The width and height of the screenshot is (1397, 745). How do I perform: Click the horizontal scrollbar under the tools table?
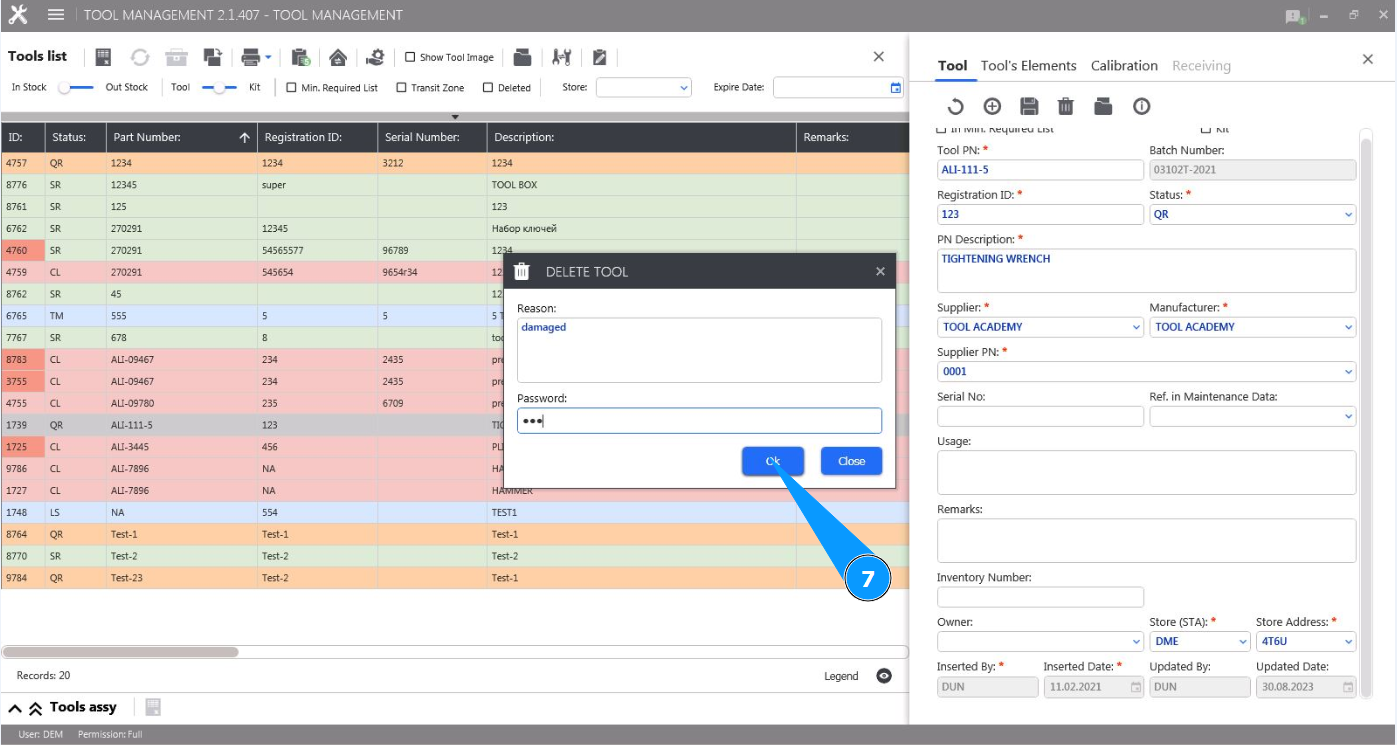pyautogui.click(x=120, y=652)
